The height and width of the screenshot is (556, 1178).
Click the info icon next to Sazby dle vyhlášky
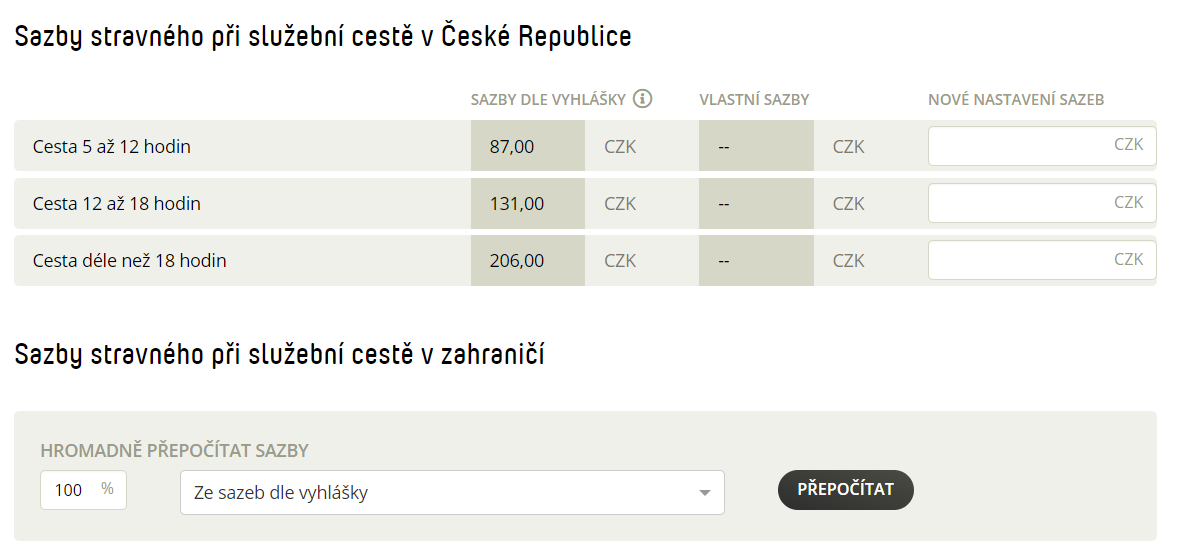click(x=642, y=98)
